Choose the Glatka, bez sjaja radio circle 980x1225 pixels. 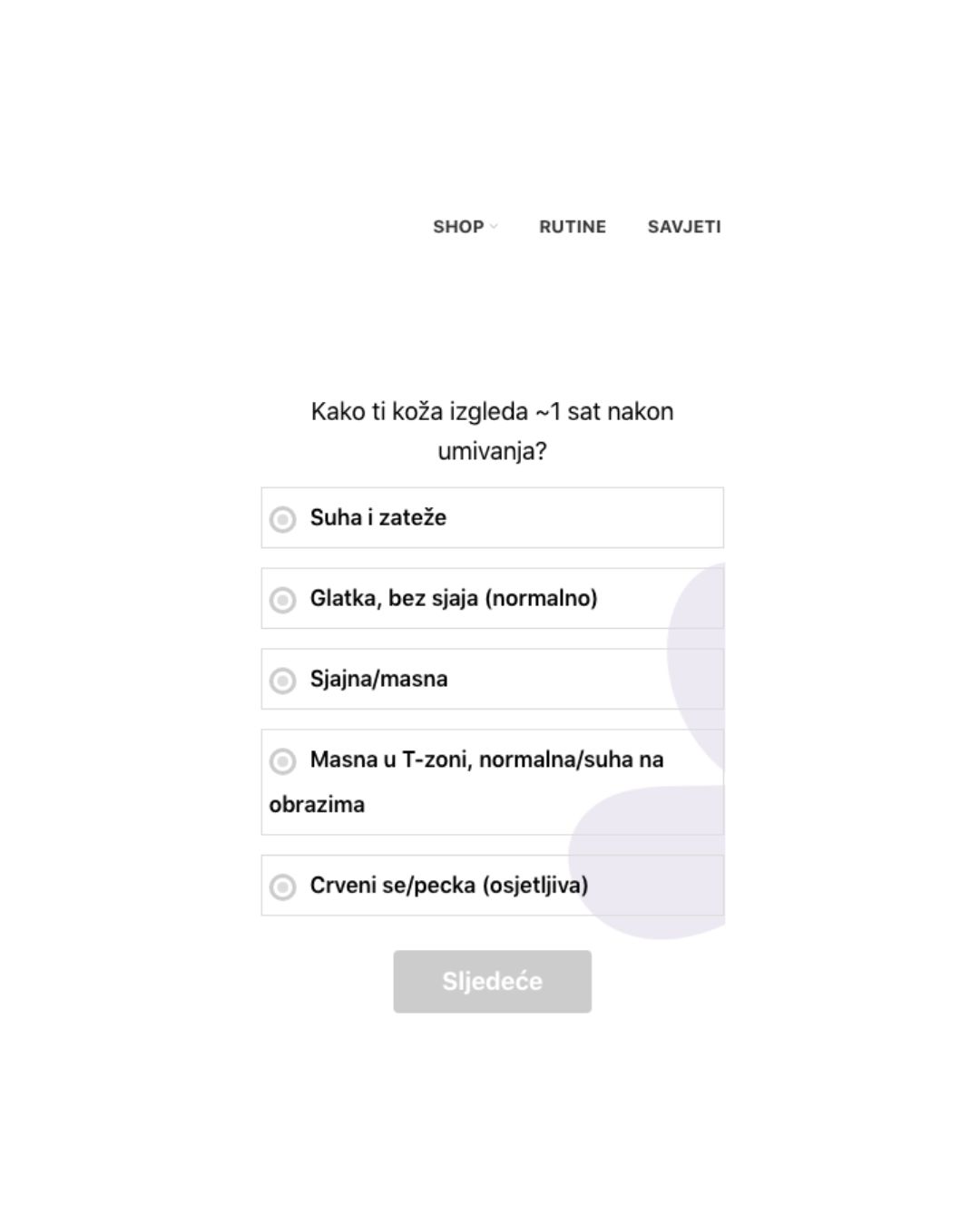[x=283, y=600]
